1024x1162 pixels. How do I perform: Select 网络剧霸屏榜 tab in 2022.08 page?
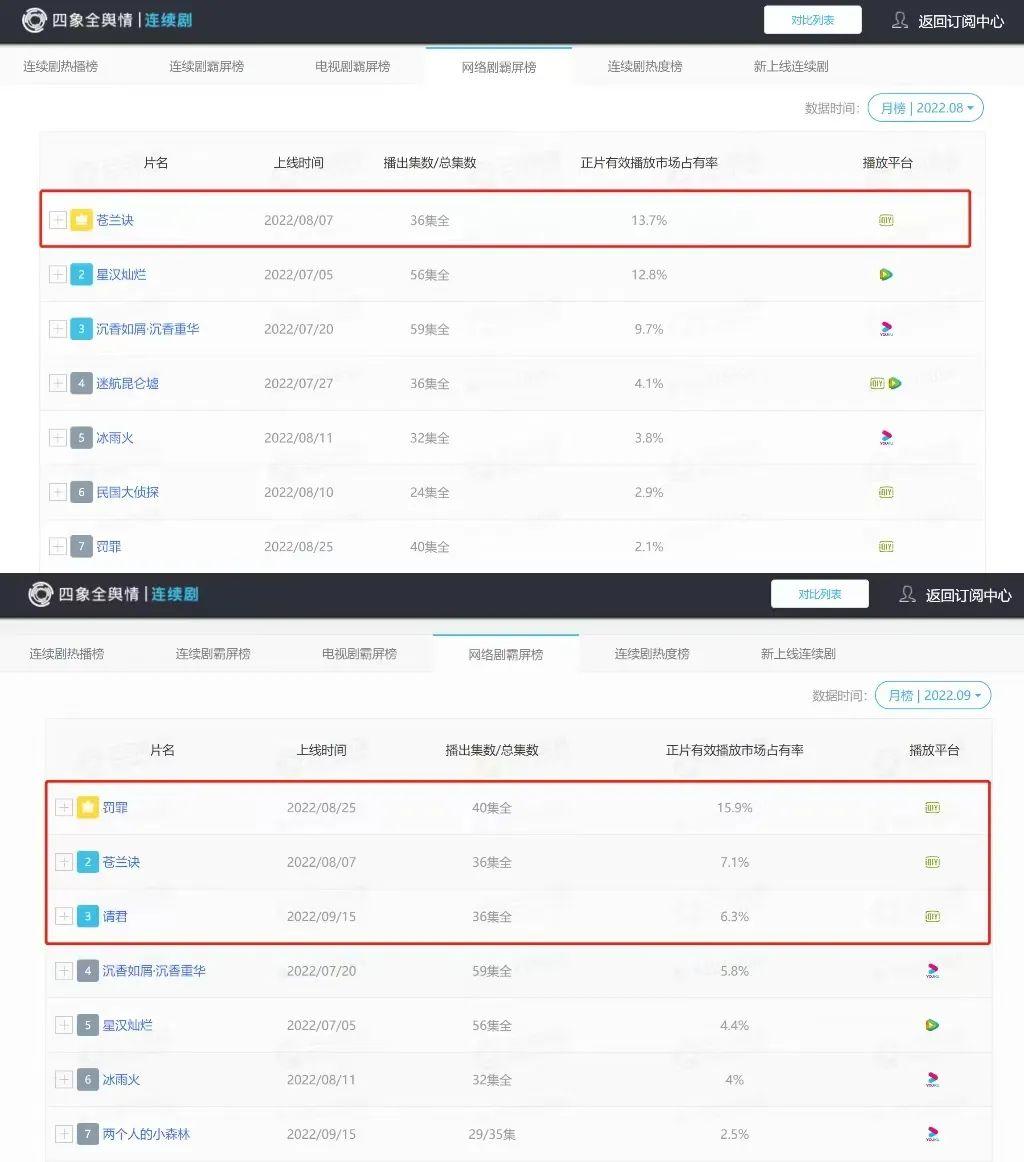point(499,67)
